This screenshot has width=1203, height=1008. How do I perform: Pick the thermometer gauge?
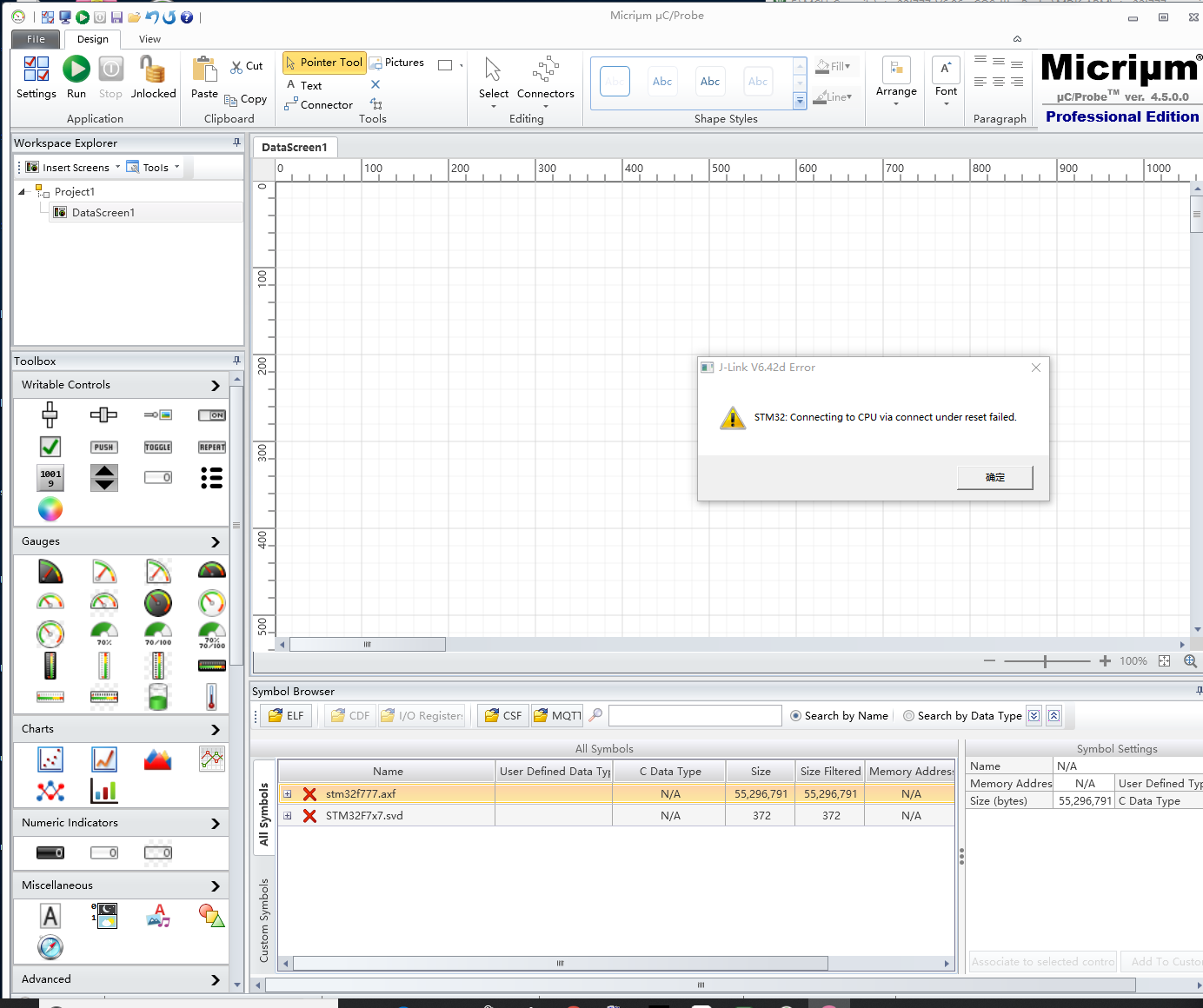(212, 697)
